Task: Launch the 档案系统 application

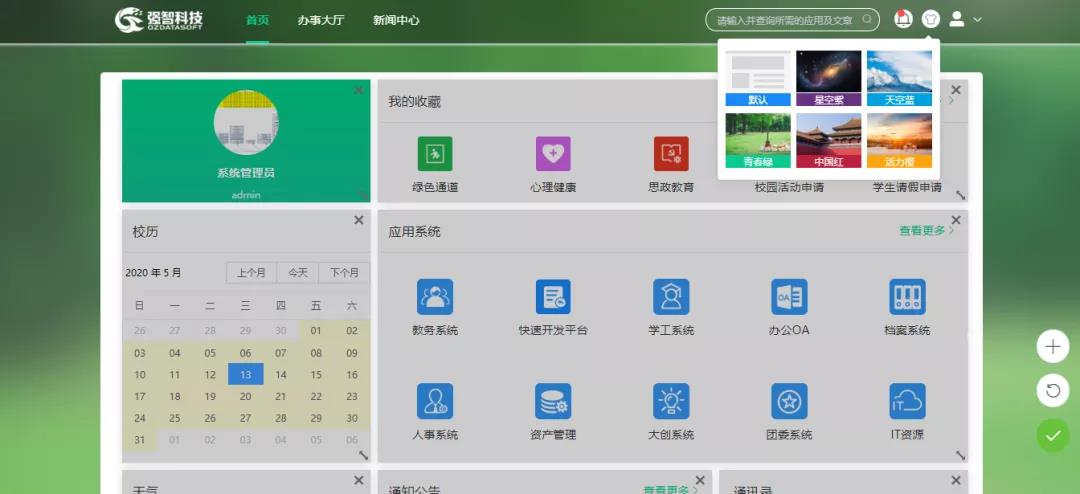Action: coord(907,296)
